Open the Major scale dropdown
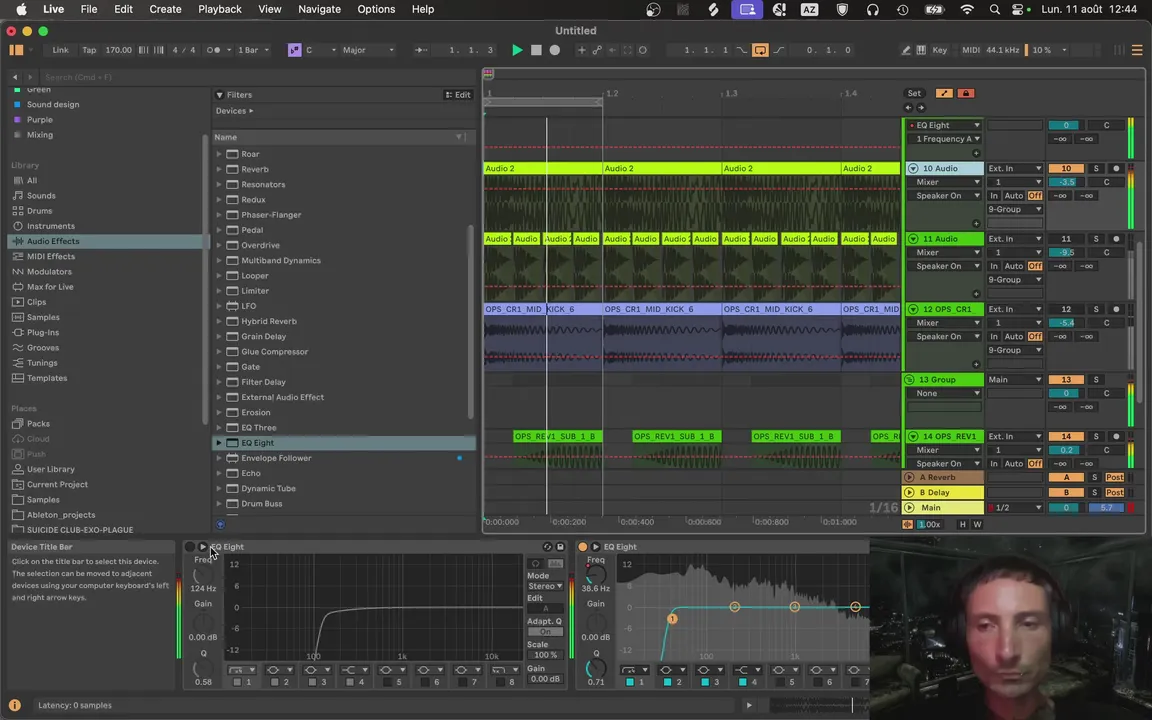 (x=368, y=50)
